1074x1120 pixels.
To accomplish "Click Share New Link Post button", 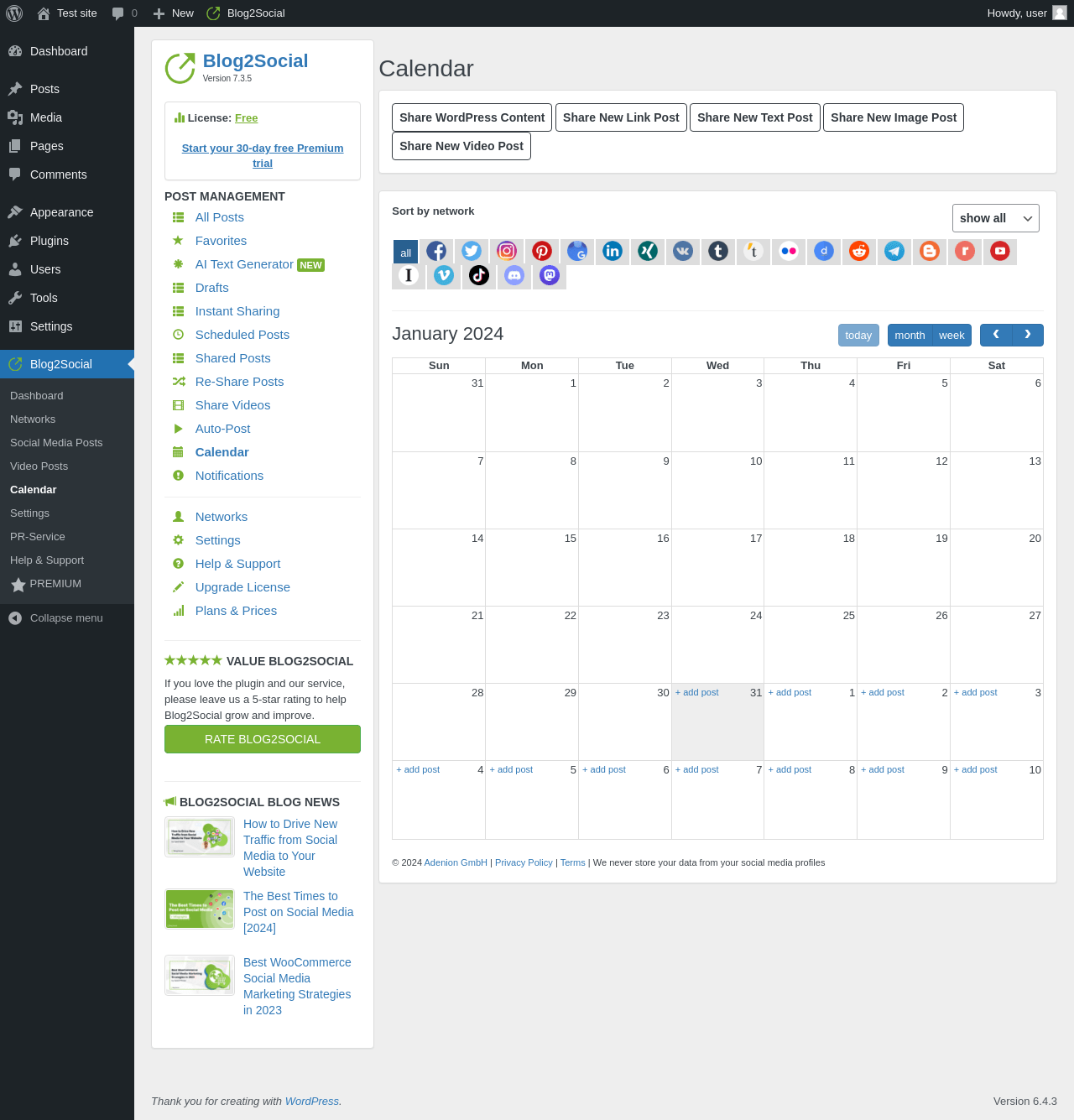I will pyautogui.click(x=621, y=117).
